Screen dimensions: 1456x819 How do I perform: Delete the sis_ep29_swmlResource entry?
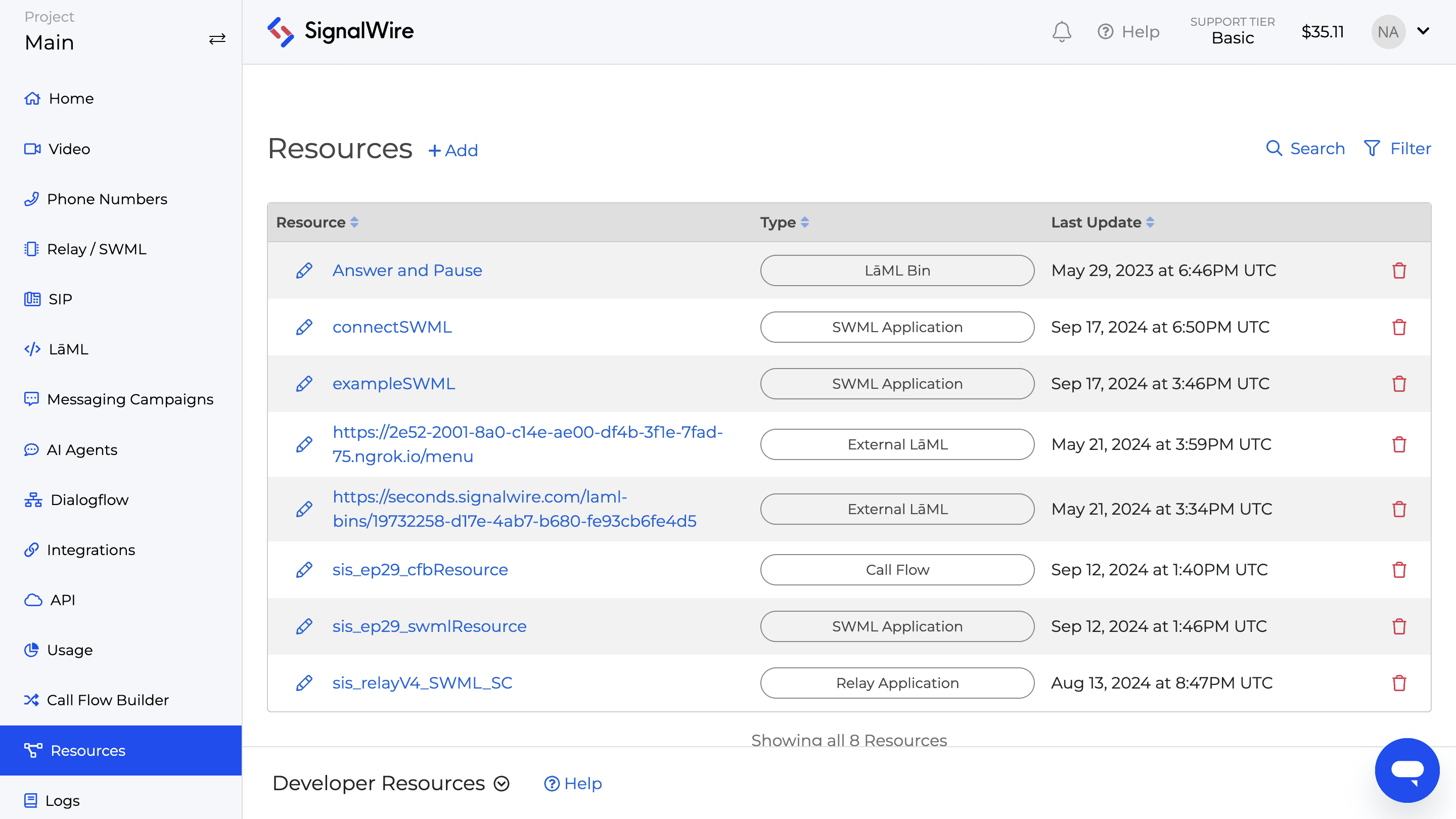(1399, 626)
